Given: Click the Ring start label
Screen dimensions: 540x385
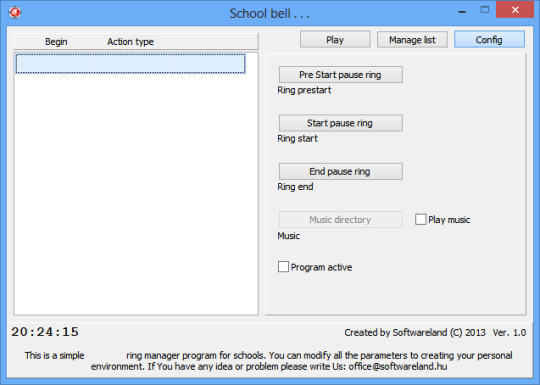Looking at the screenshot, I should click(298, 138).
